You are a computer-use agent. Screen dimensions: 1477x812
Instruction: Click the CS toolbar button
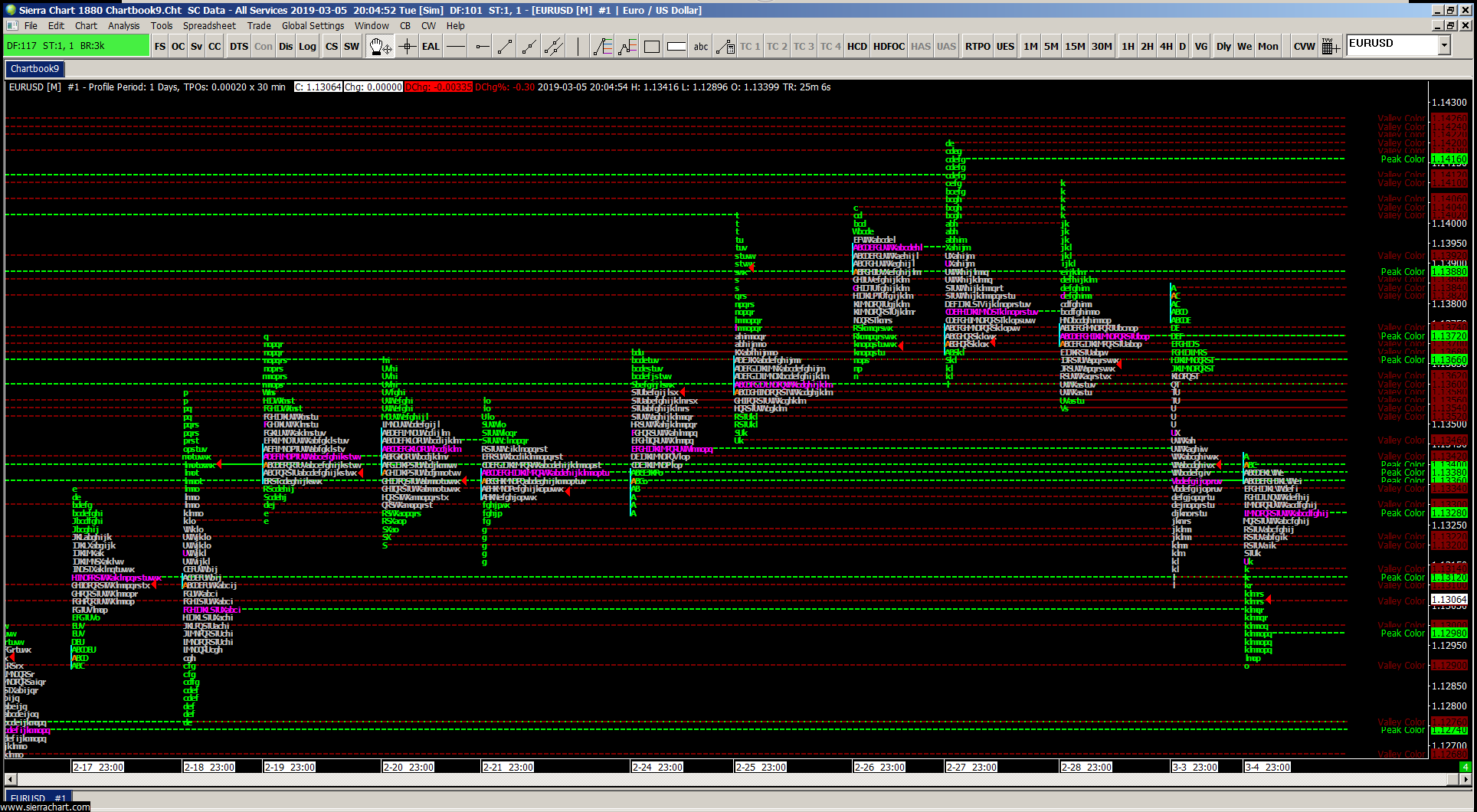tap(331, 47)
